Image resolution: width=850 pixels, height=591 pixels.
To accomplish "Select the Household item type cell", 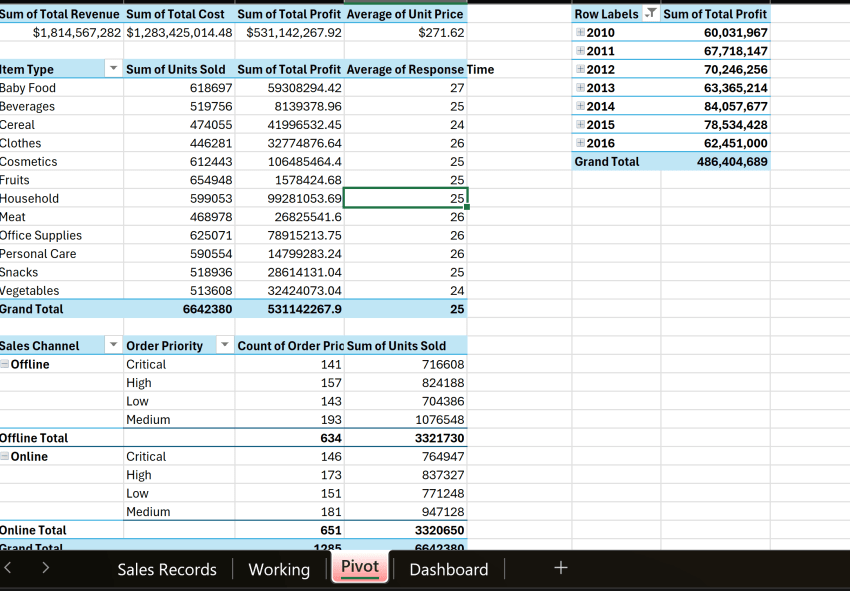I will coord(61,198).
